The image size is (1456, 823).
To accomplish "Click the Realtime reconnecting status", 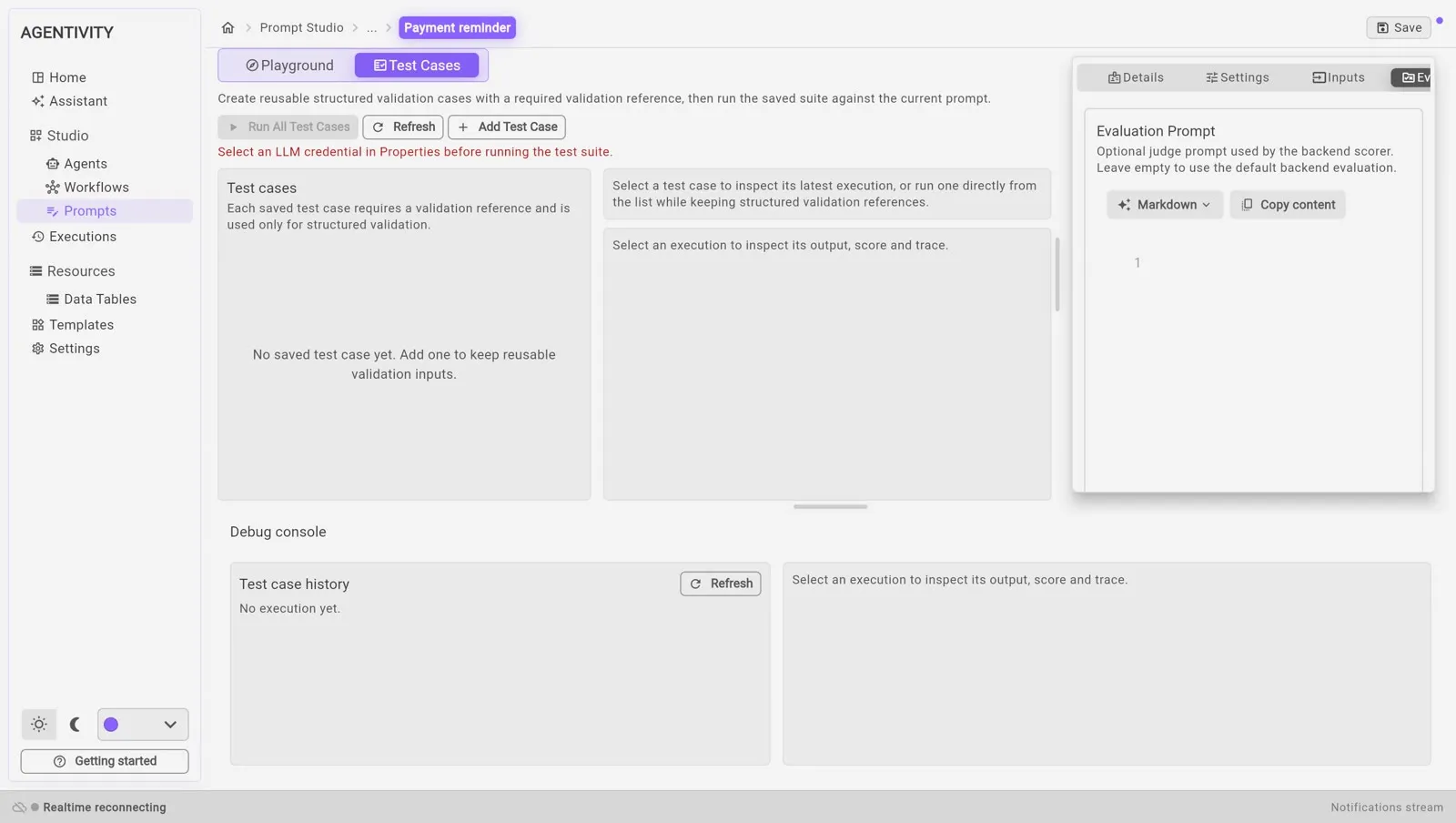I will 104,808.
